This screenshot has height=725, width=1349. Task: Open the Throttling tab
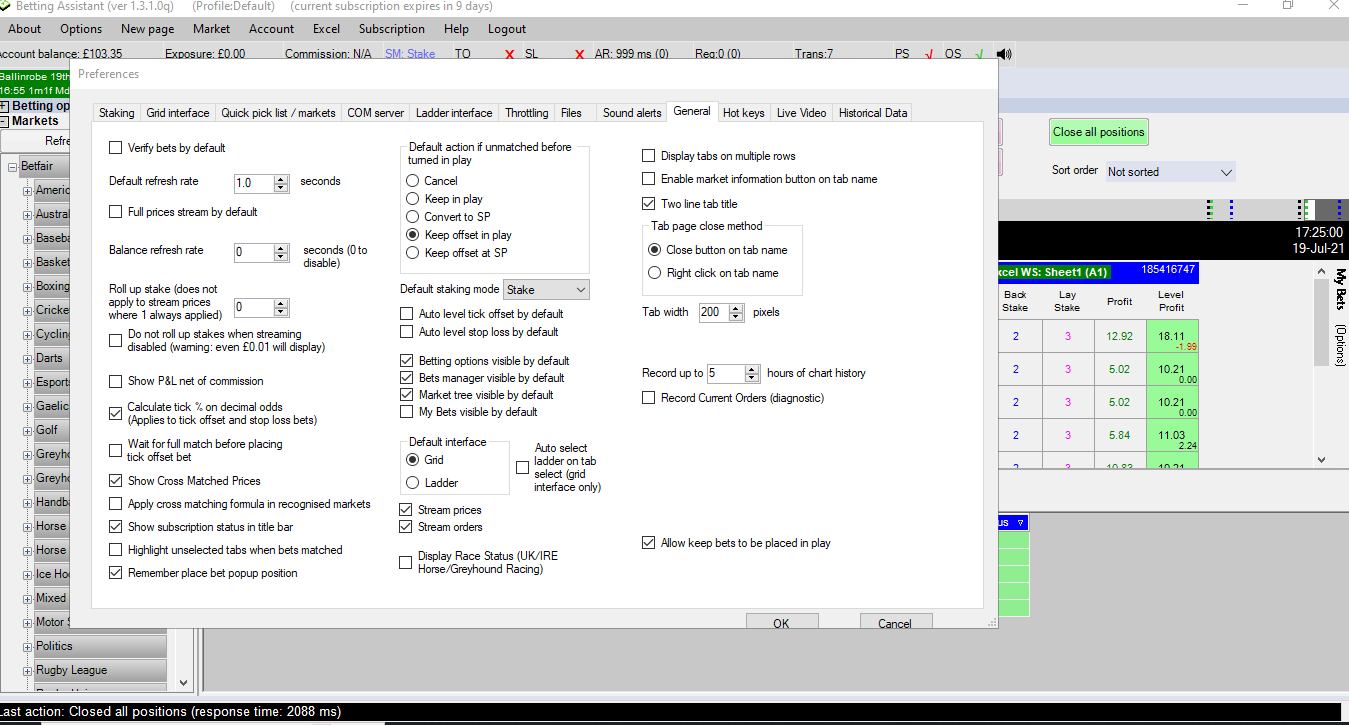pos(527,113)
